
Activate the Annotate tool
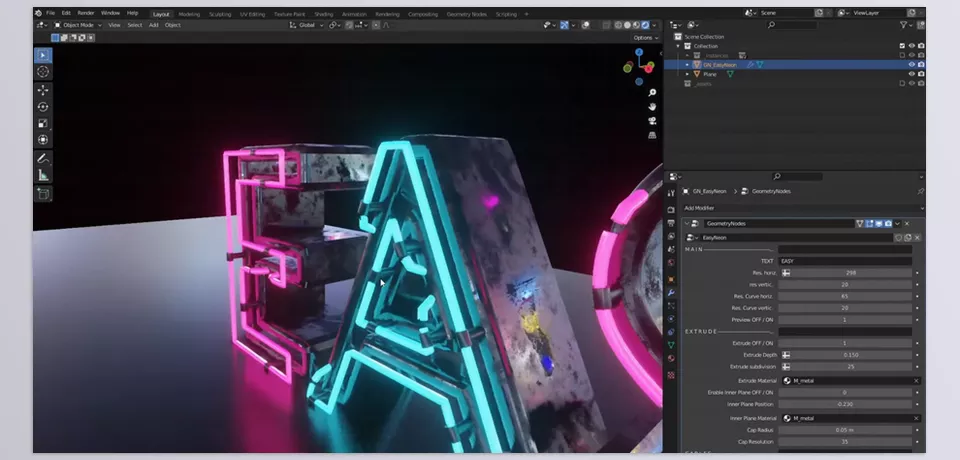pyautogui.click(x=43, y=159)
